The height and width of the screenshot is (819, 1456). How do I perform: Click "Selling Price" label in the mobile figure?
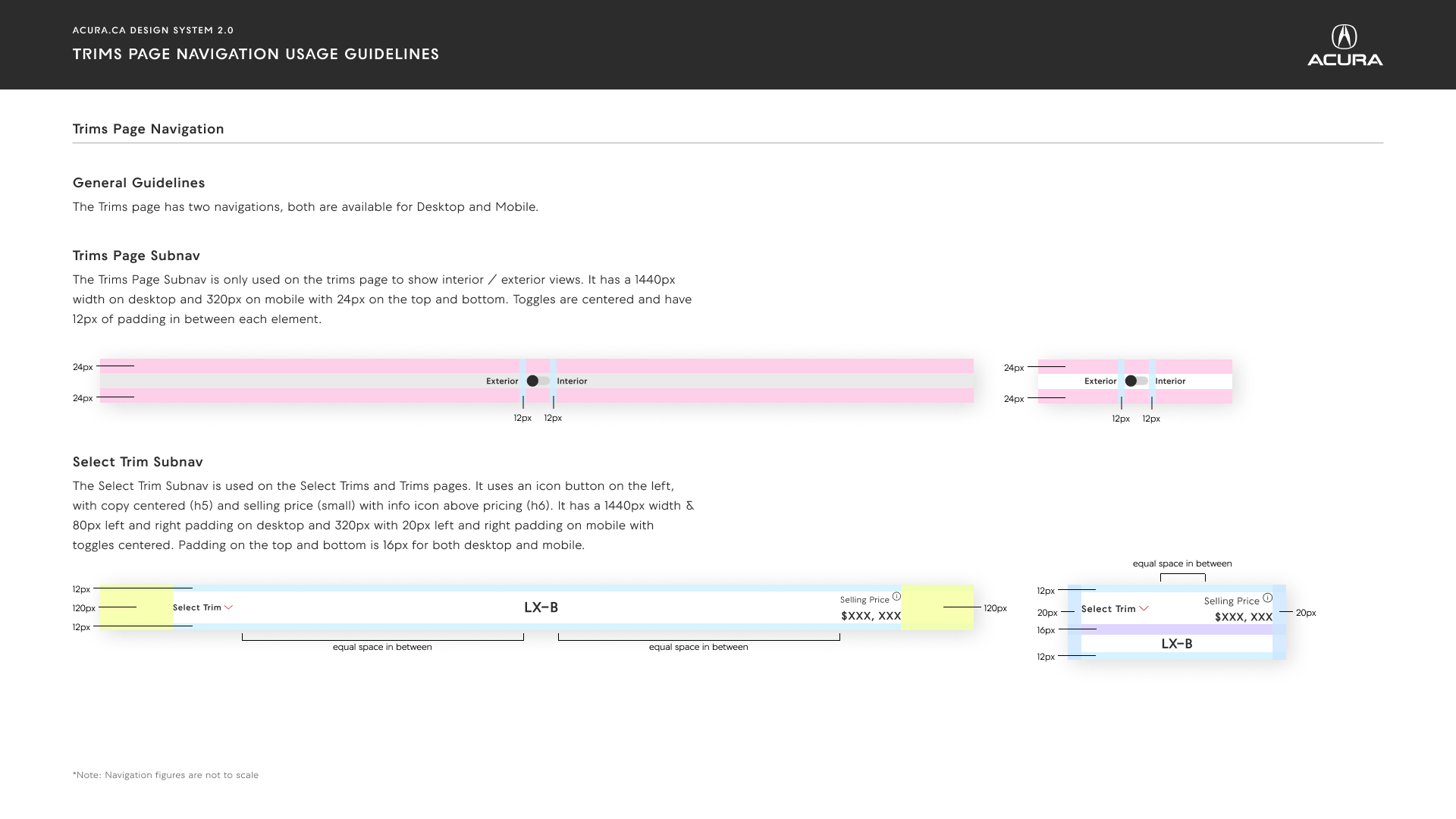[x=1232, y=601]
